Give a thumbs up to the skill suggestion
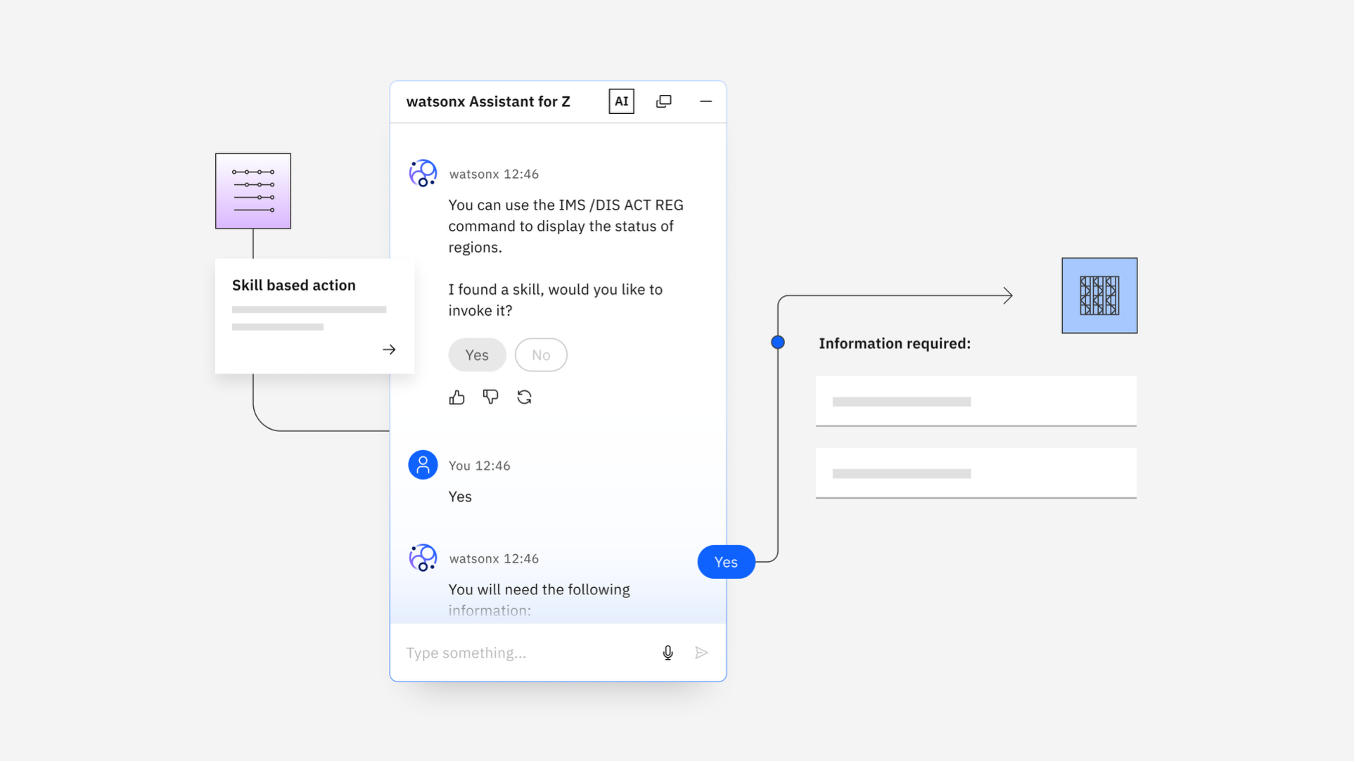This screenshot has width=1356, height=762. [457, 397]
